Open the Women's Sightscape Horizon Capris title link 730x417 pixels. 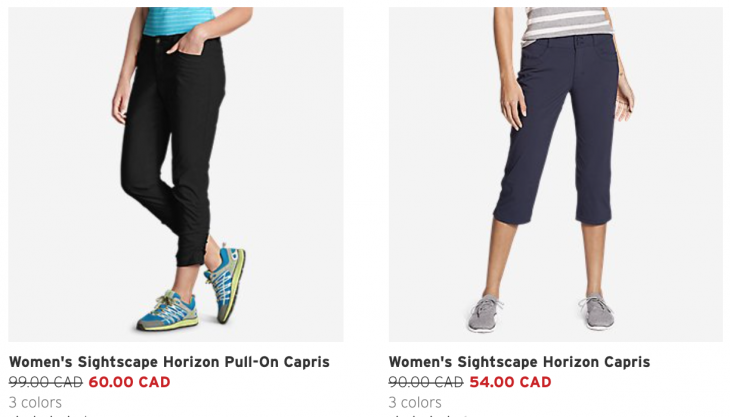pos(519,362)
